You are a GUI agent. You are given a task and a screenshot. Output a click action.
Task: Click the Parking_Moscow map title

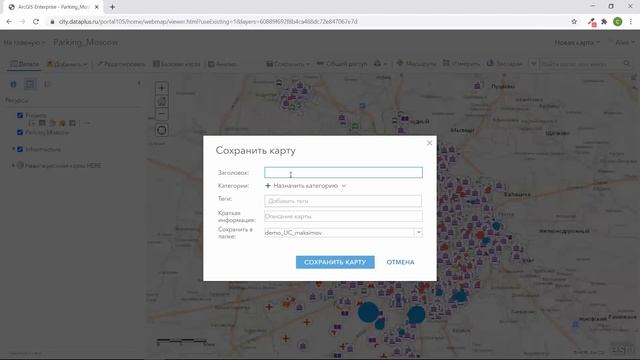pos(85,42)
